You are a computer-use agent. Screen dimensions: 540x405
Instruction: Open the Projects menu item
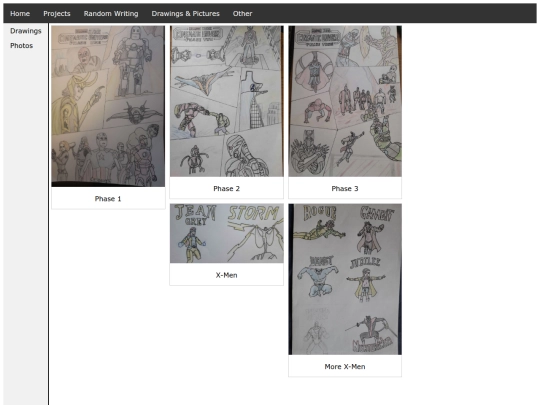pos(57,13)
